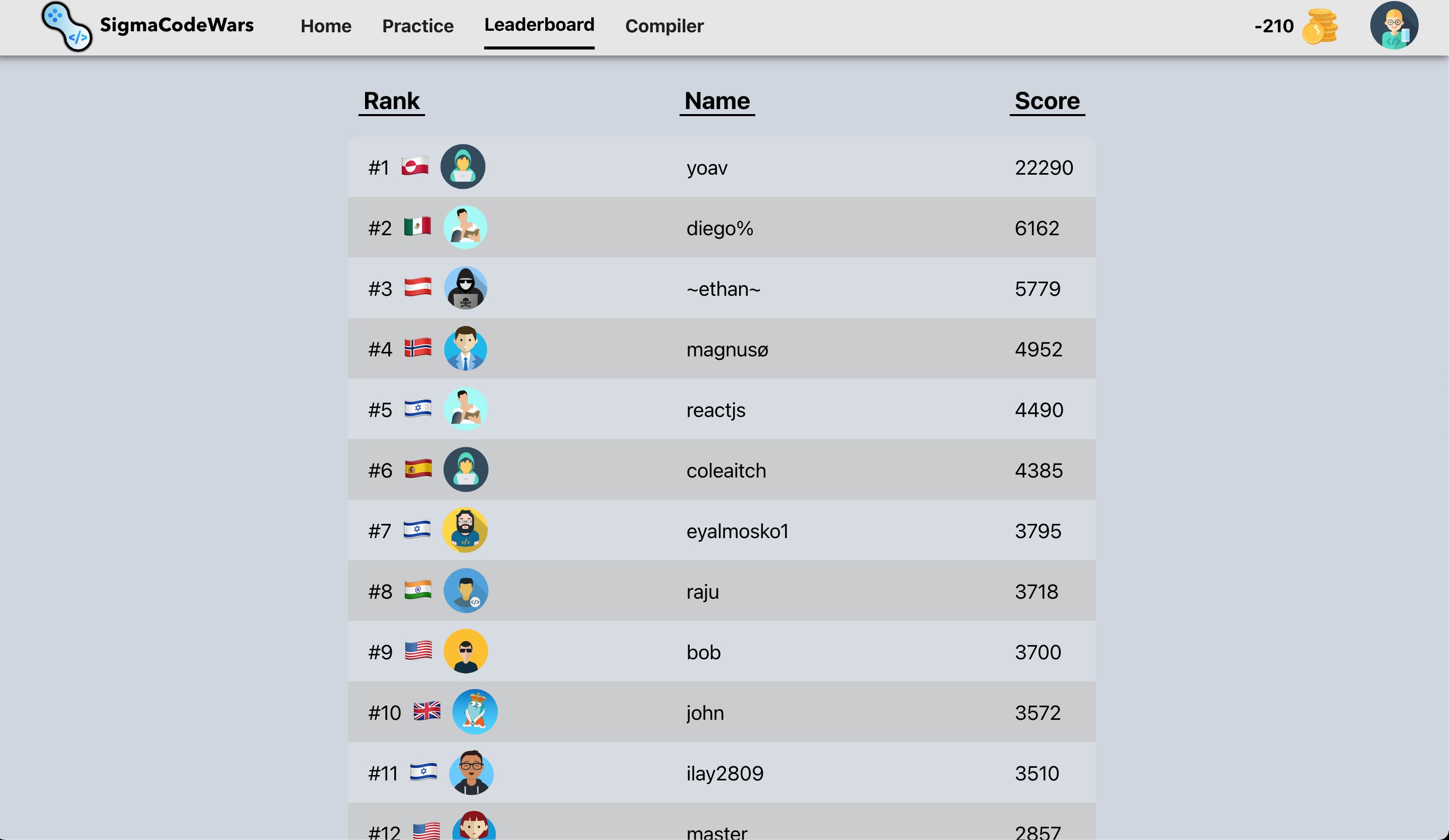1449x840 pixels.
Task: Click john's blue creature avatar
Action: pos(475,712)
